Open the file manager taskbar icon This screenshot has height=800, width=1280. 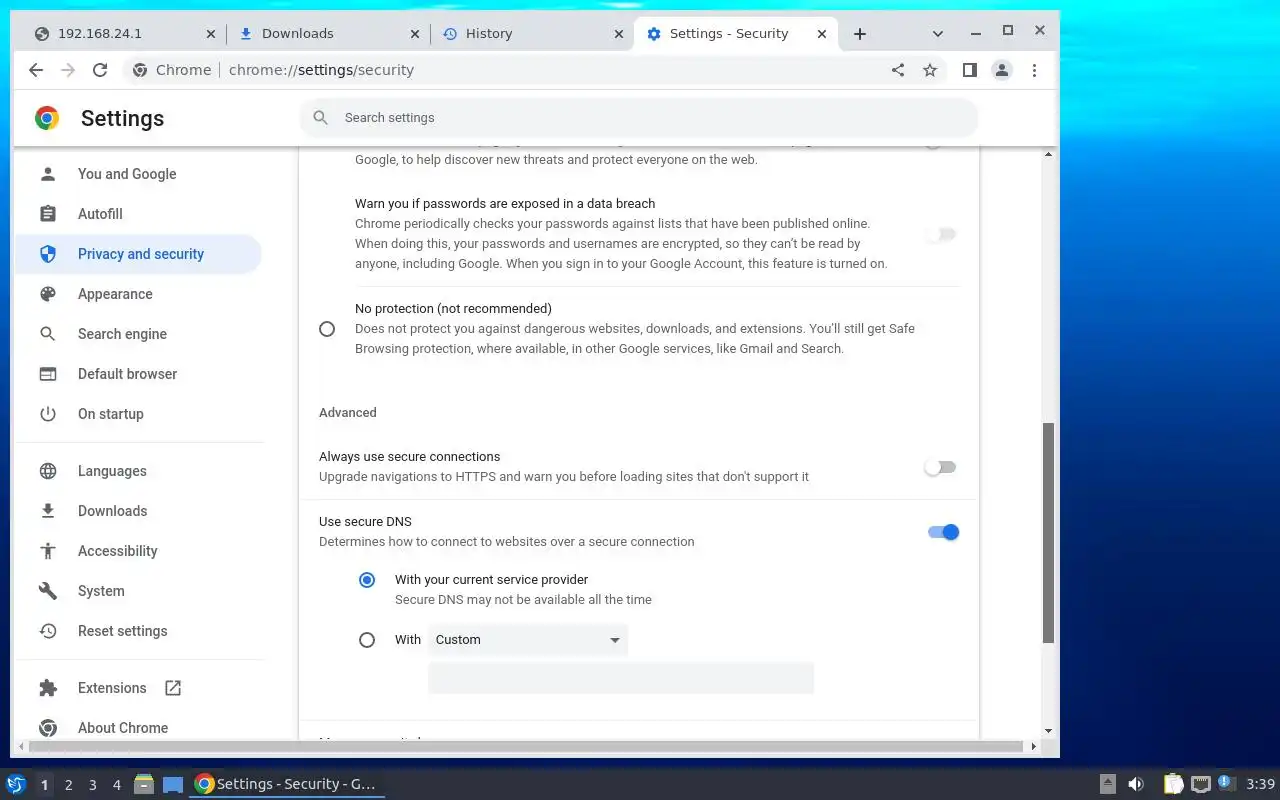coord(143,784)
